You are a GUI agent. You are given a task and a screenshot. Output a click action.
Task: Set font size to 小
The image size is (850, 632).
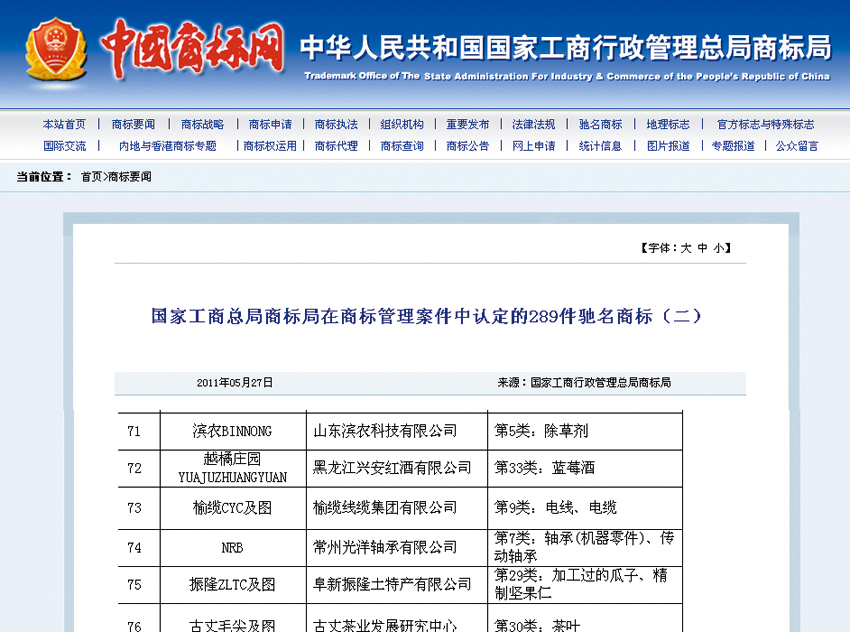(x=718, y=248)
